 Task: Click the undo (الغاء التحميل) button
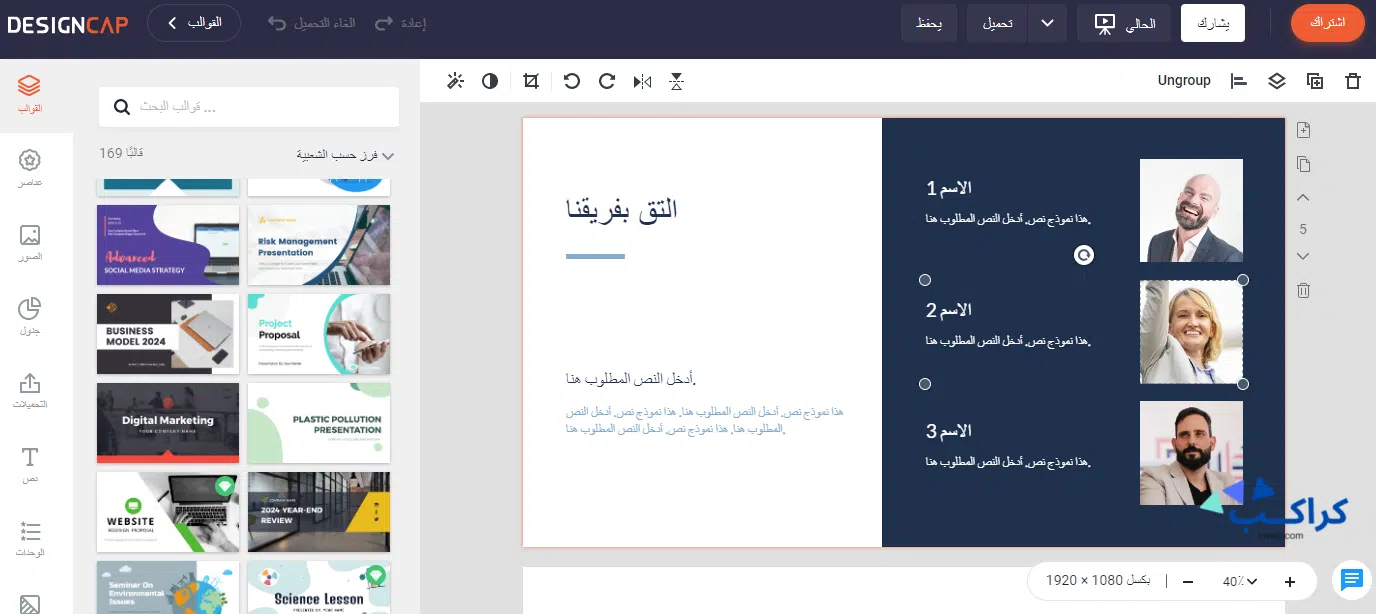click(312, 23)
